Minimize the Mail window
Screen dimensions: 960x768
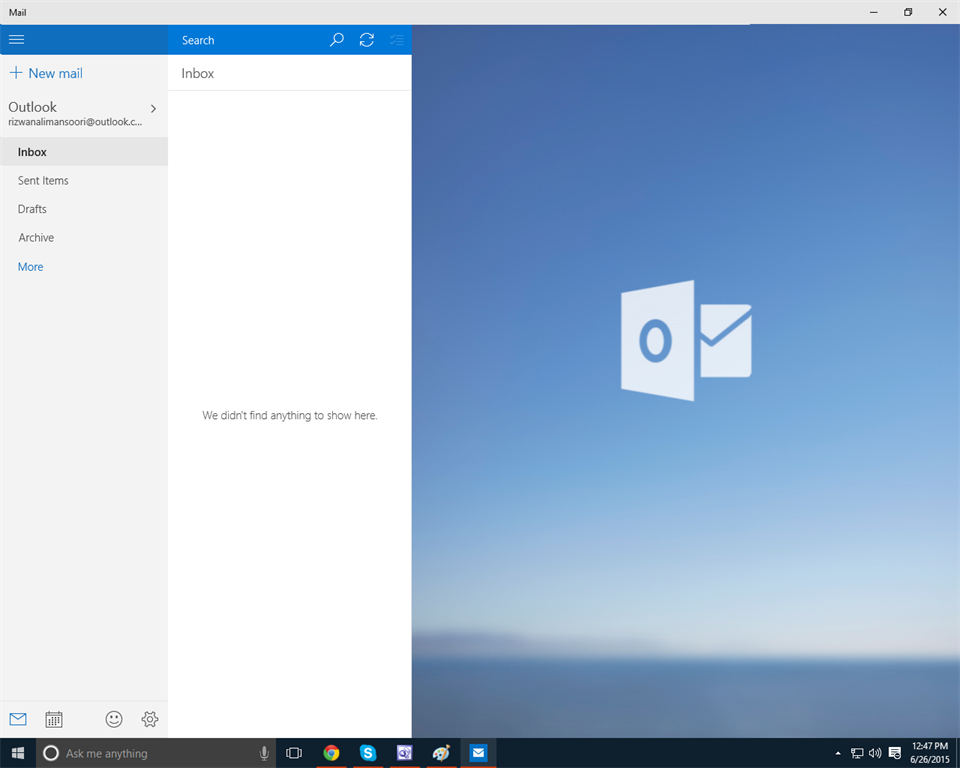[874, 12]
